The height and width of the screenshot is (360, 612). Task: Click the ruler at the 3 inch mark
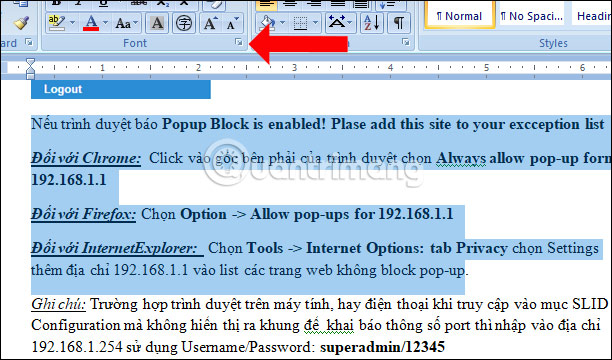pos(294,68)
